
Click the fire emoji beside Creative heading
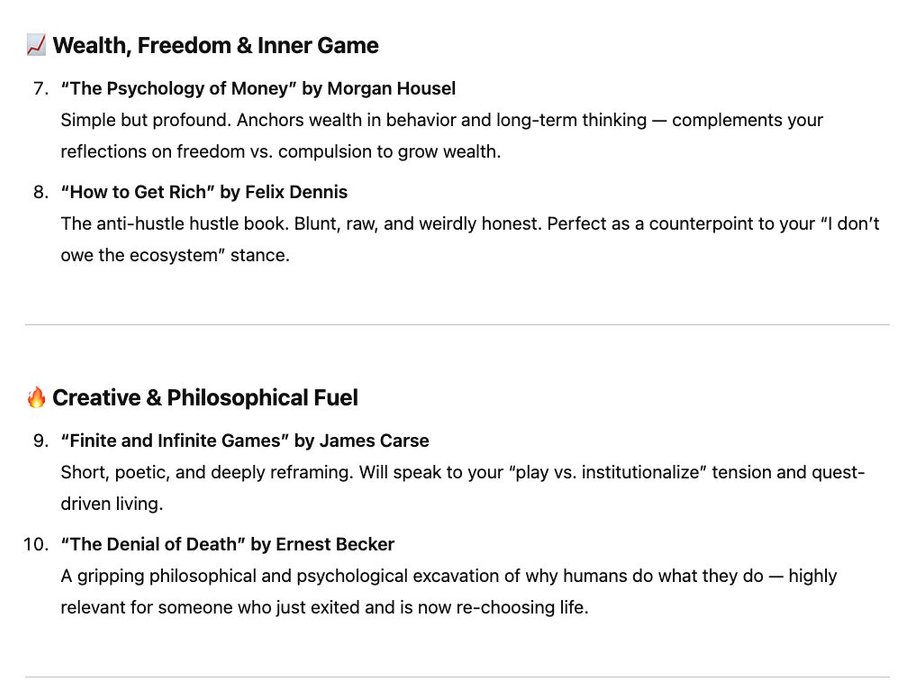coord(36,397)
